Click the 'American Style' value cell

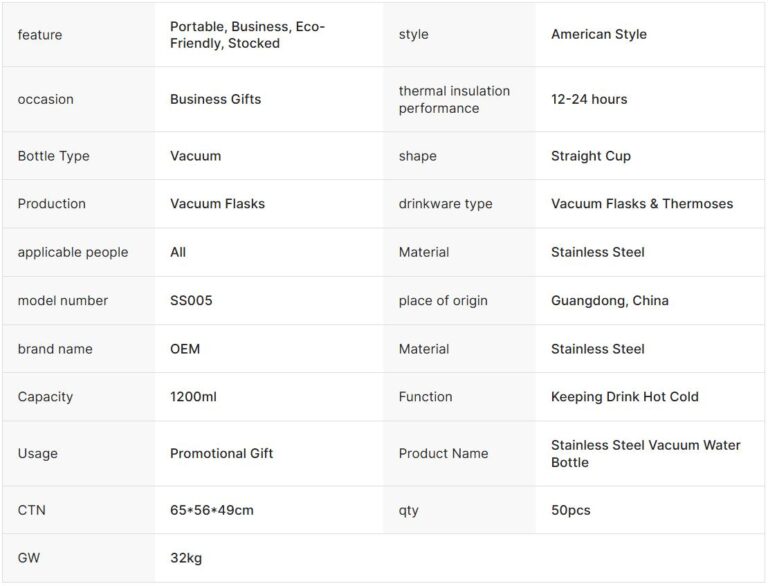click(x=598, y=34)
